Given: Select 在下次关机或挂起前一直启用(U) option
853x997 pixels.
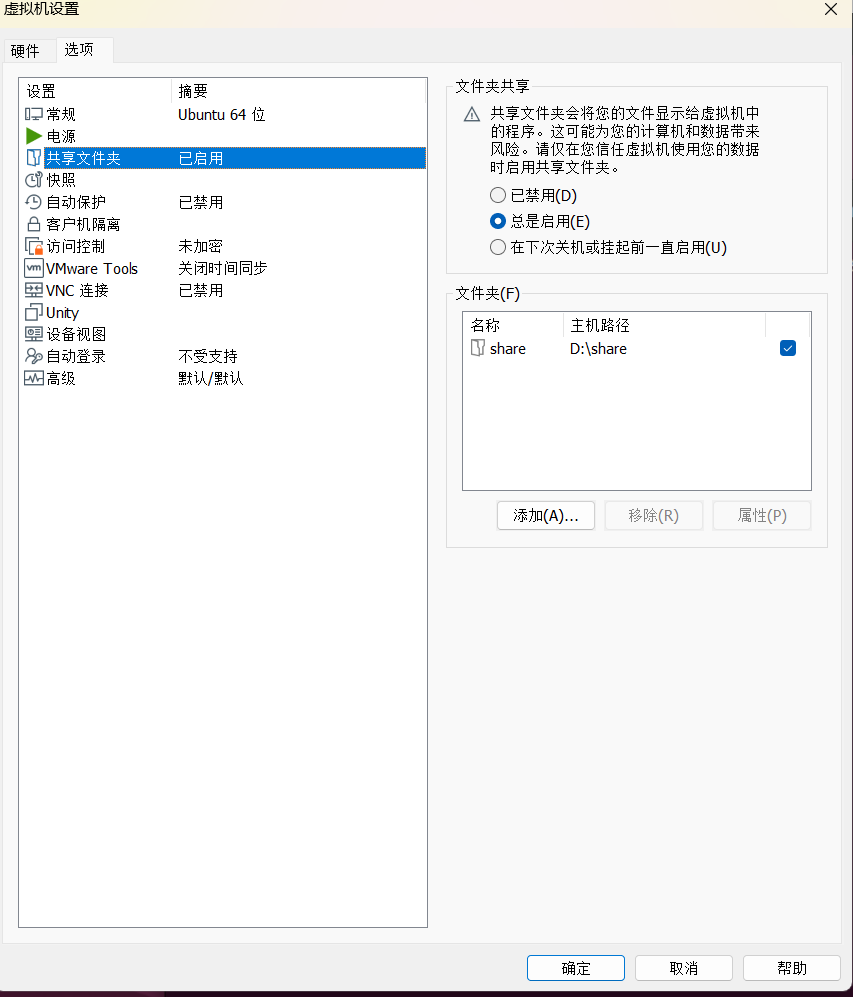Looking at the screenshot, I should click(x=498, y=247).
